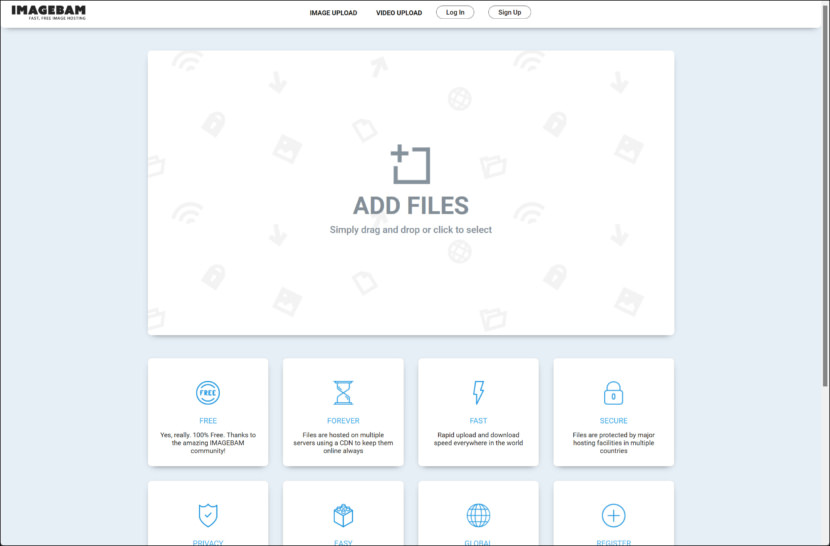The width and height of the screenshot is (830, 546).
Task: Click the FAST feature card description
Action: (x=478, y=439)
